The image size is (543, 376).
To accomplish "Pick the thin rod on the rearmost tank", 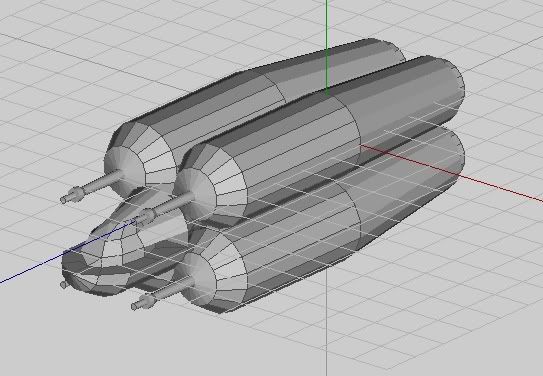I will coord(100,181).
